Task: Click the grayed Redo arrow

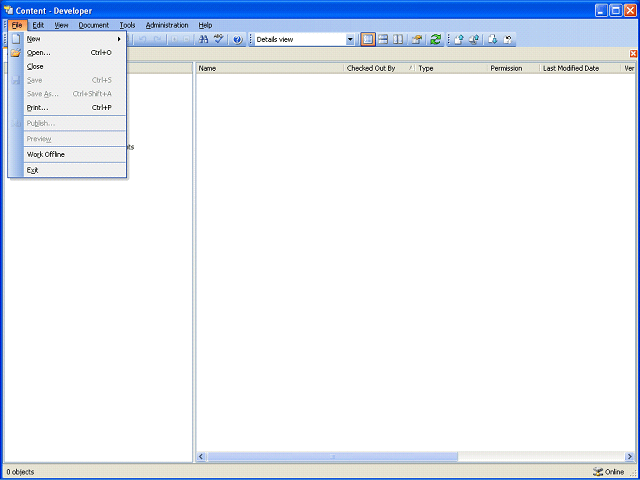Action: tap(157, 40)
